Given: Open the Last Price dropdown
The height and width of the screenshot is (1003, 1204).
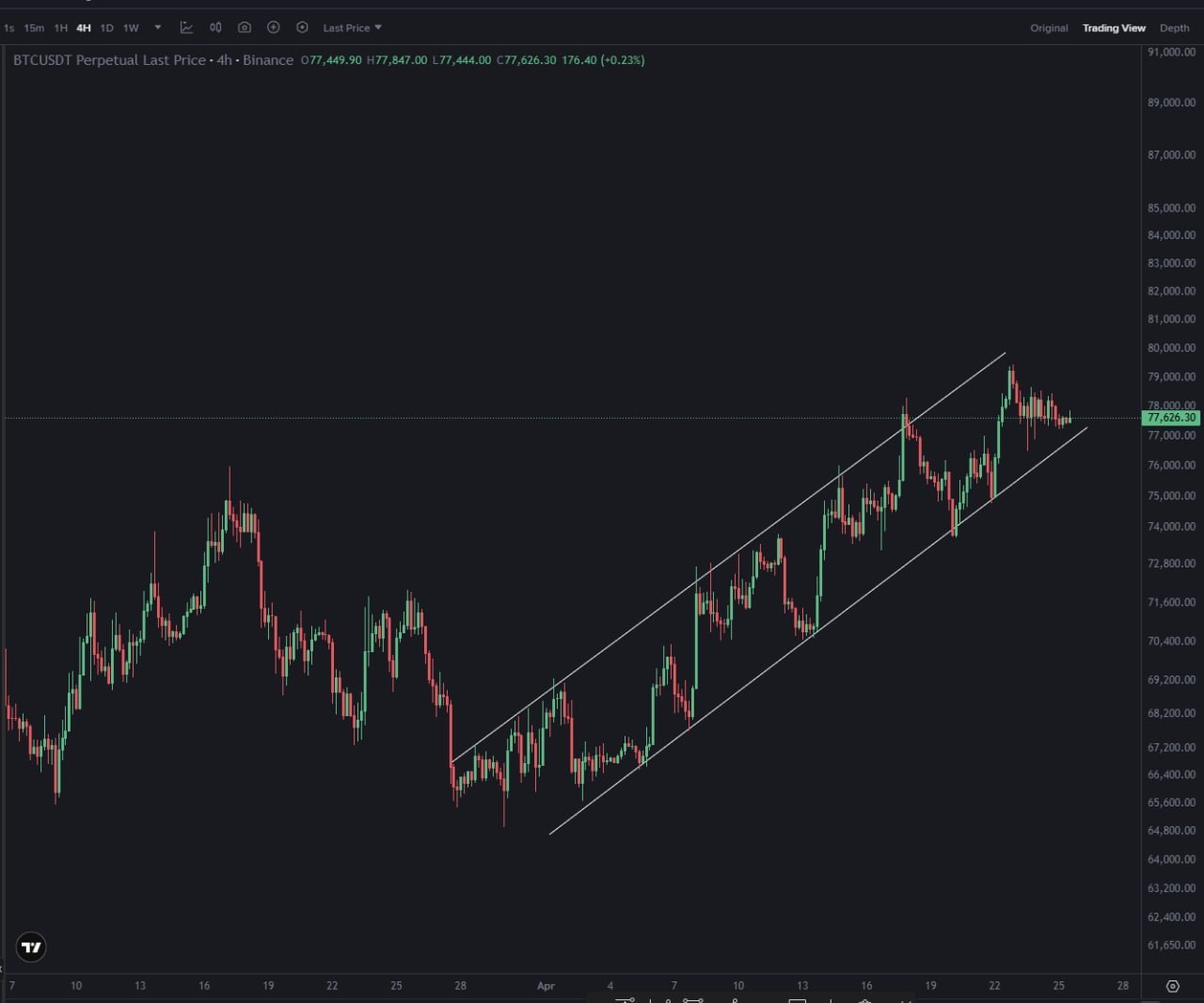Looking at the screenshot, I should click(352, 28).
